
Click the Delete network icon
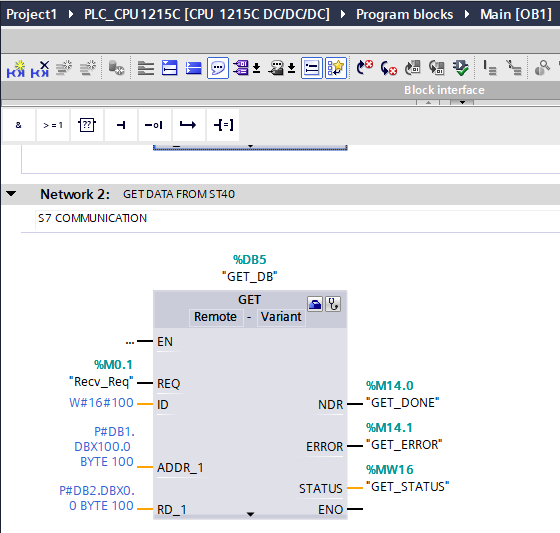[x=40, y=68]
